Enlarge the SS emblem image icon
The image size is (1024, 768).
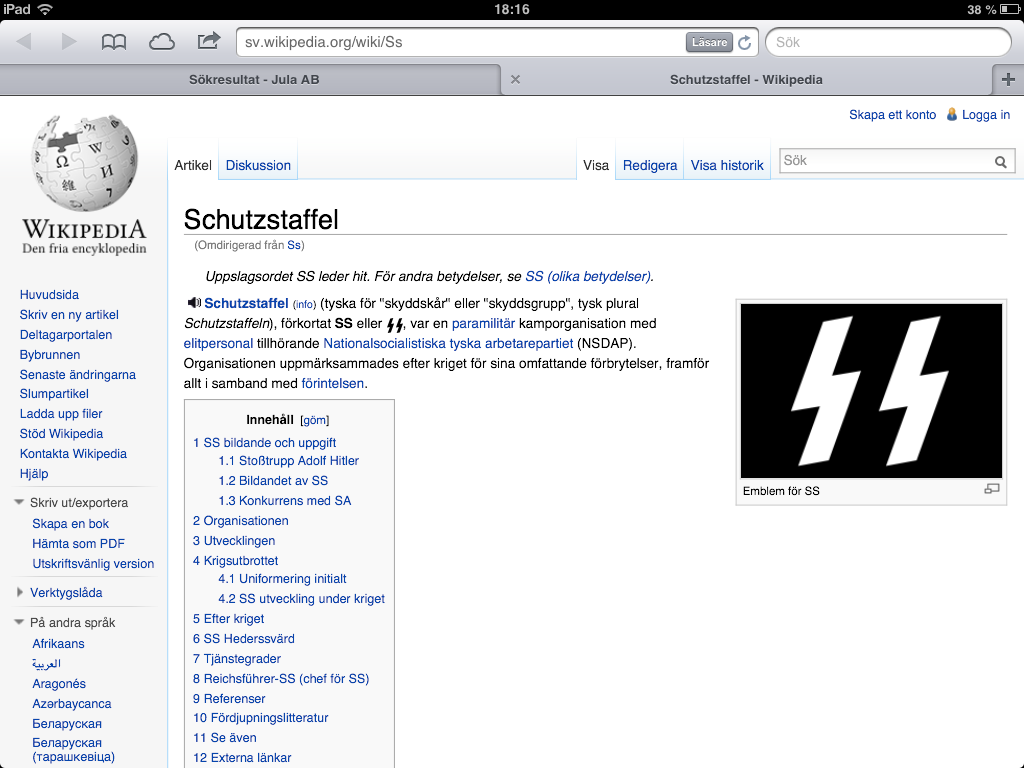(x=991, y=489)
